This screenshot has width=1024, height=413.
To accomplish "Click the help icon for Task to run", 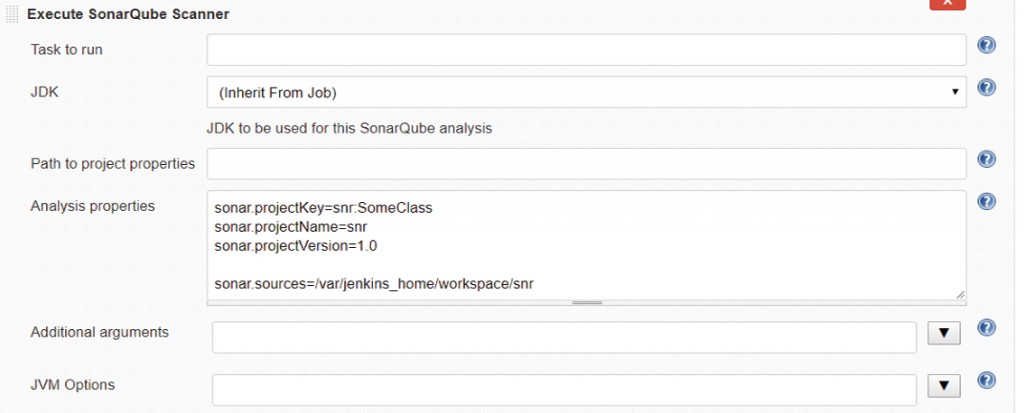I will pos(986,45).
